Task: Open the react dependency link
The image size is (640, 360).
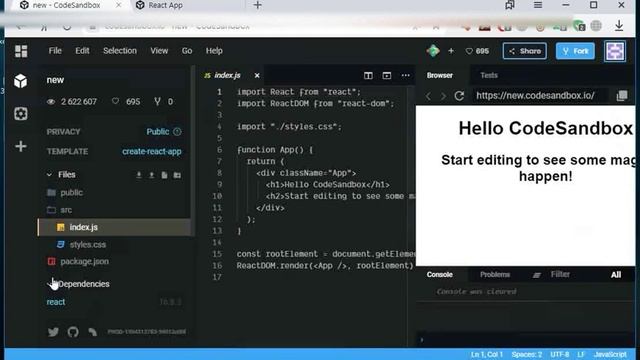Action: point(56,302)
